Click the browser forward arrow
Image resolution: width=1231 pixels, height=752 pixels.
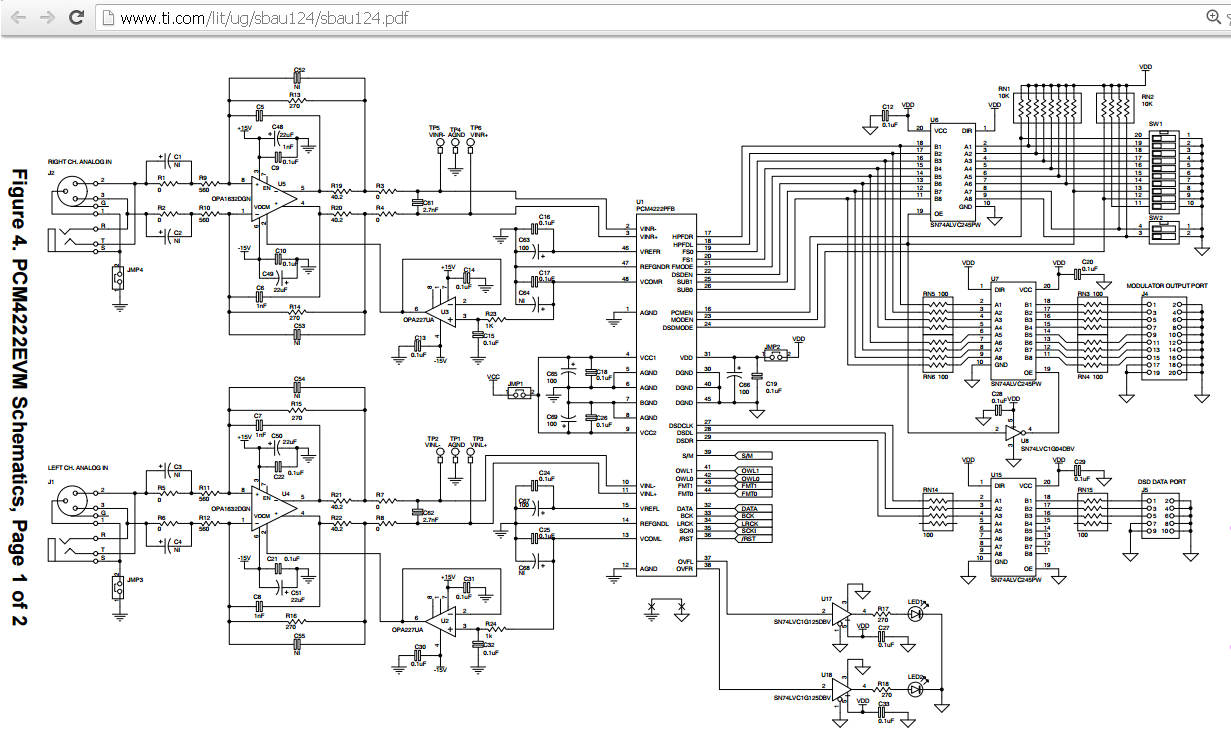tap(46, 17)
